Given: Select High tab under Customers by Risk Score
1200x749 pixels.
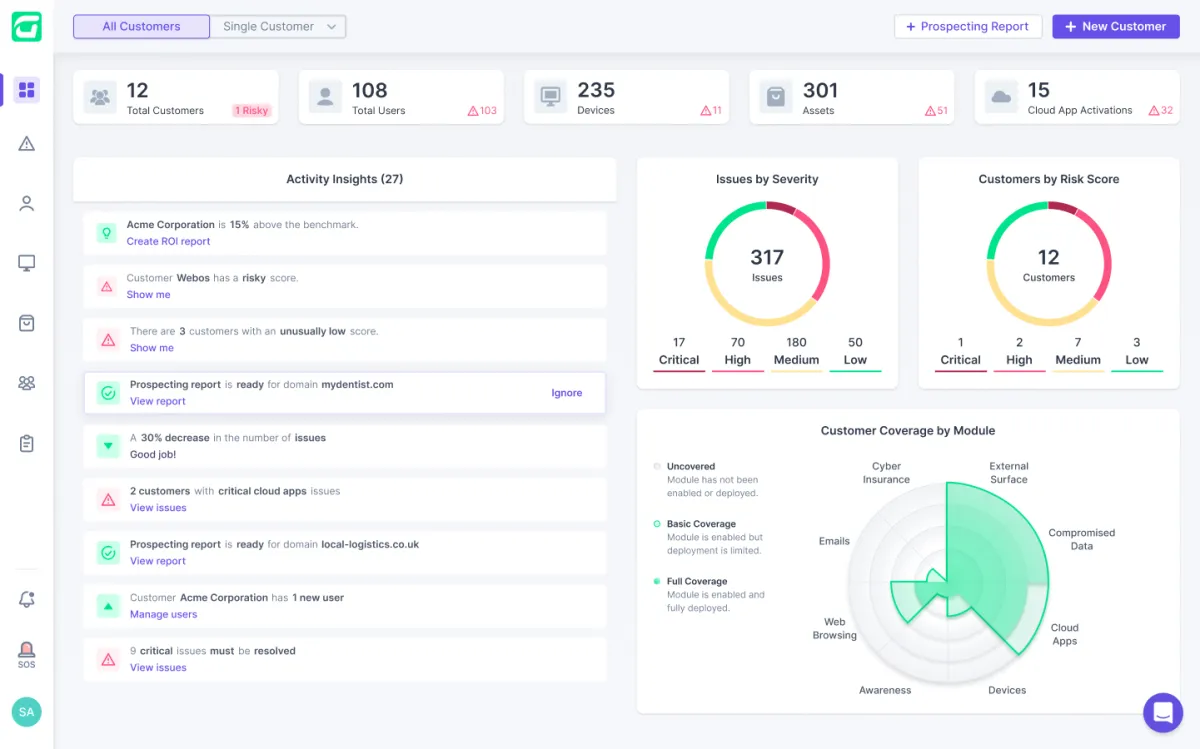Looking at the screenshot, I should tap(1019, 352).
